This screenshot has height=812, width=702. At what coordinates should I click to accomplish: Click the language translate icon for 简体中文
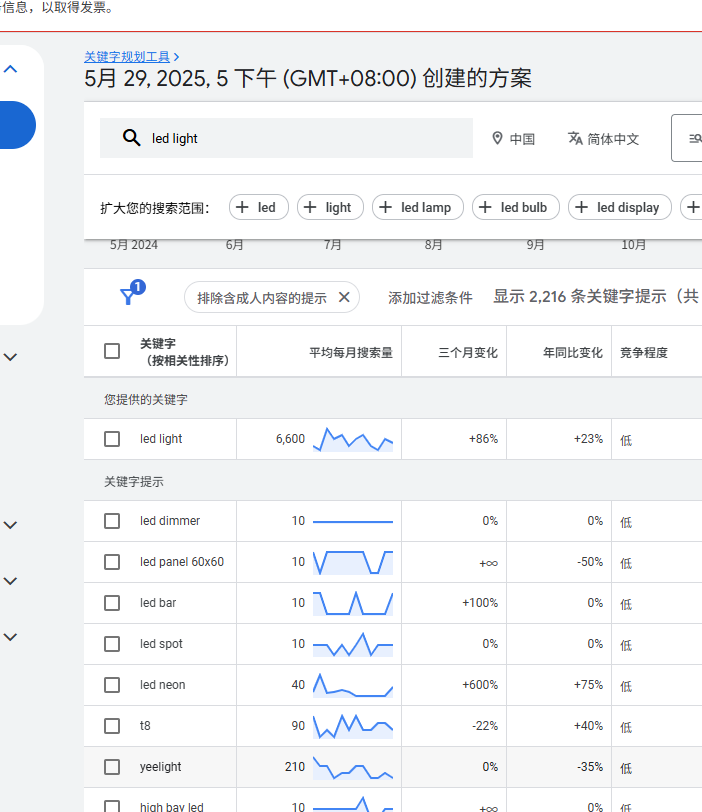(575, 139)
